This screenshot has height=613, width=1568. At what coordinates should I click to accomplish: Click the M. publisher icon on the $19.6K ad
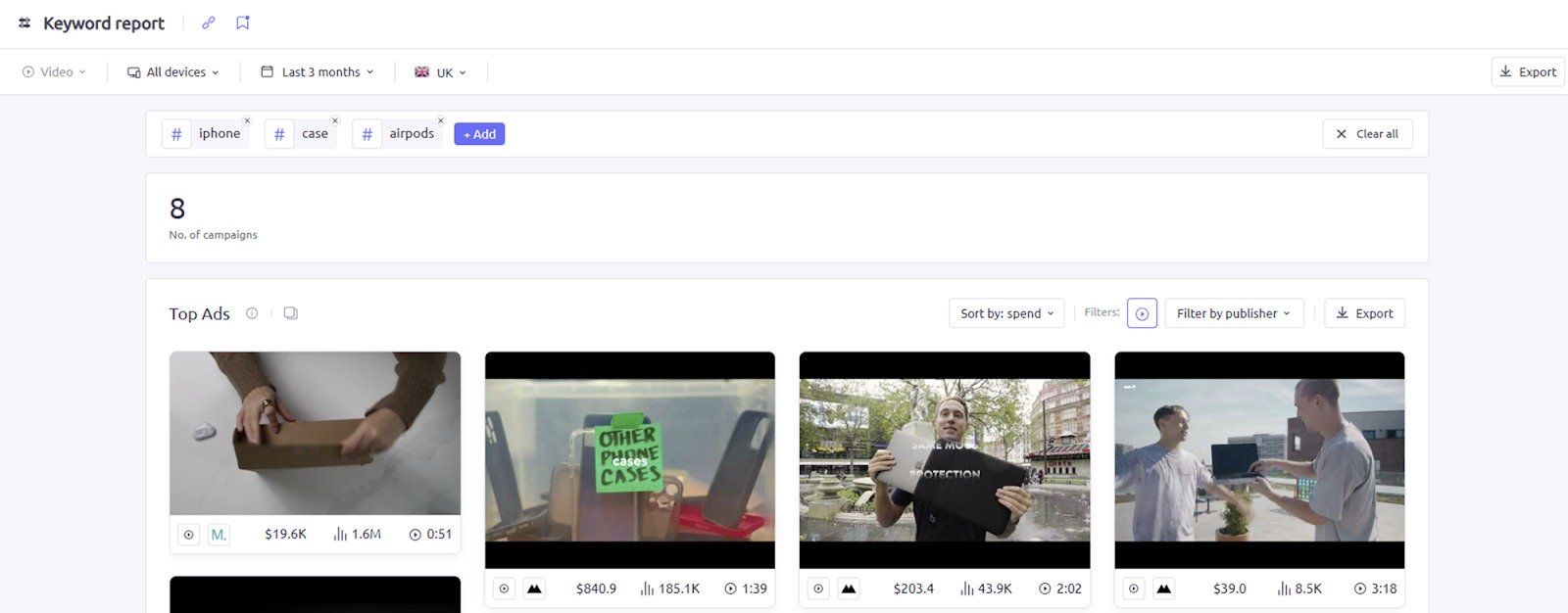219,535
